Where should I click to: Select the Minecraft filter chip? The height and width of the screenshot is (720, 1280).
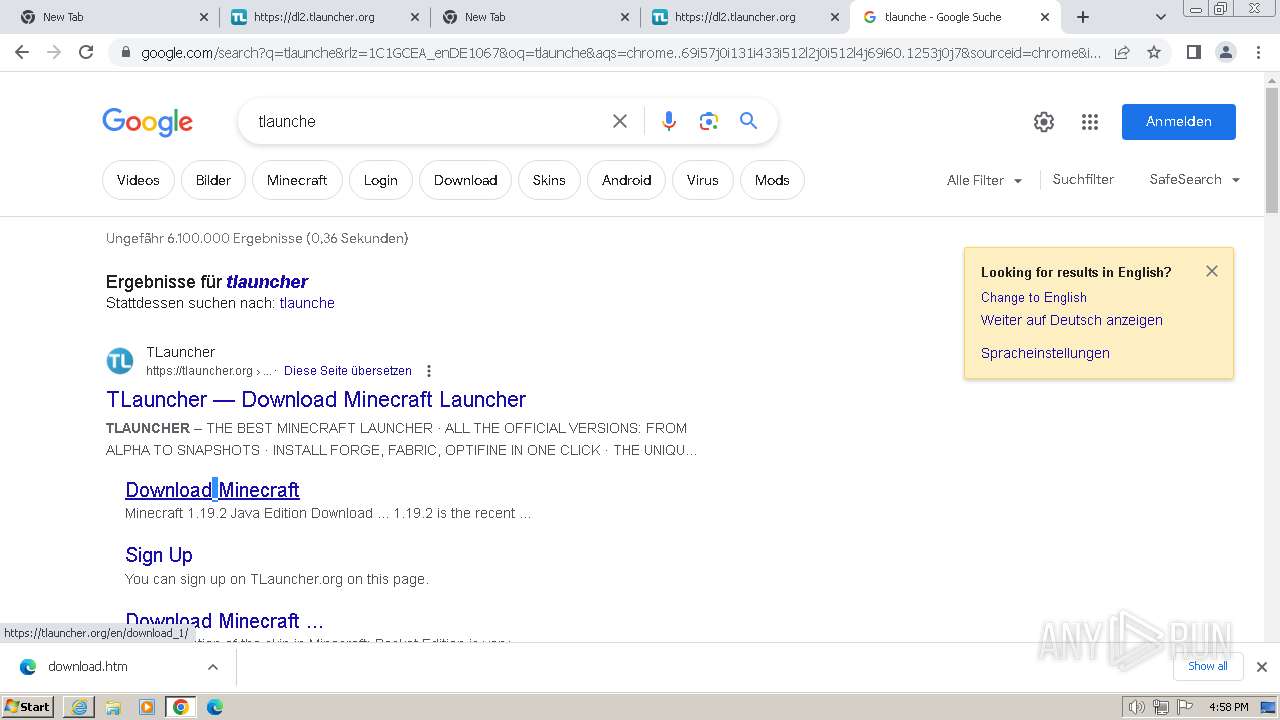coord(297,180)
